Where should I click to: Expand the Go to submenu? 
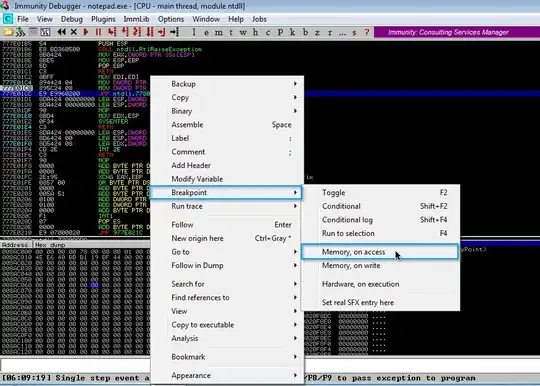(x=227, y=252)
